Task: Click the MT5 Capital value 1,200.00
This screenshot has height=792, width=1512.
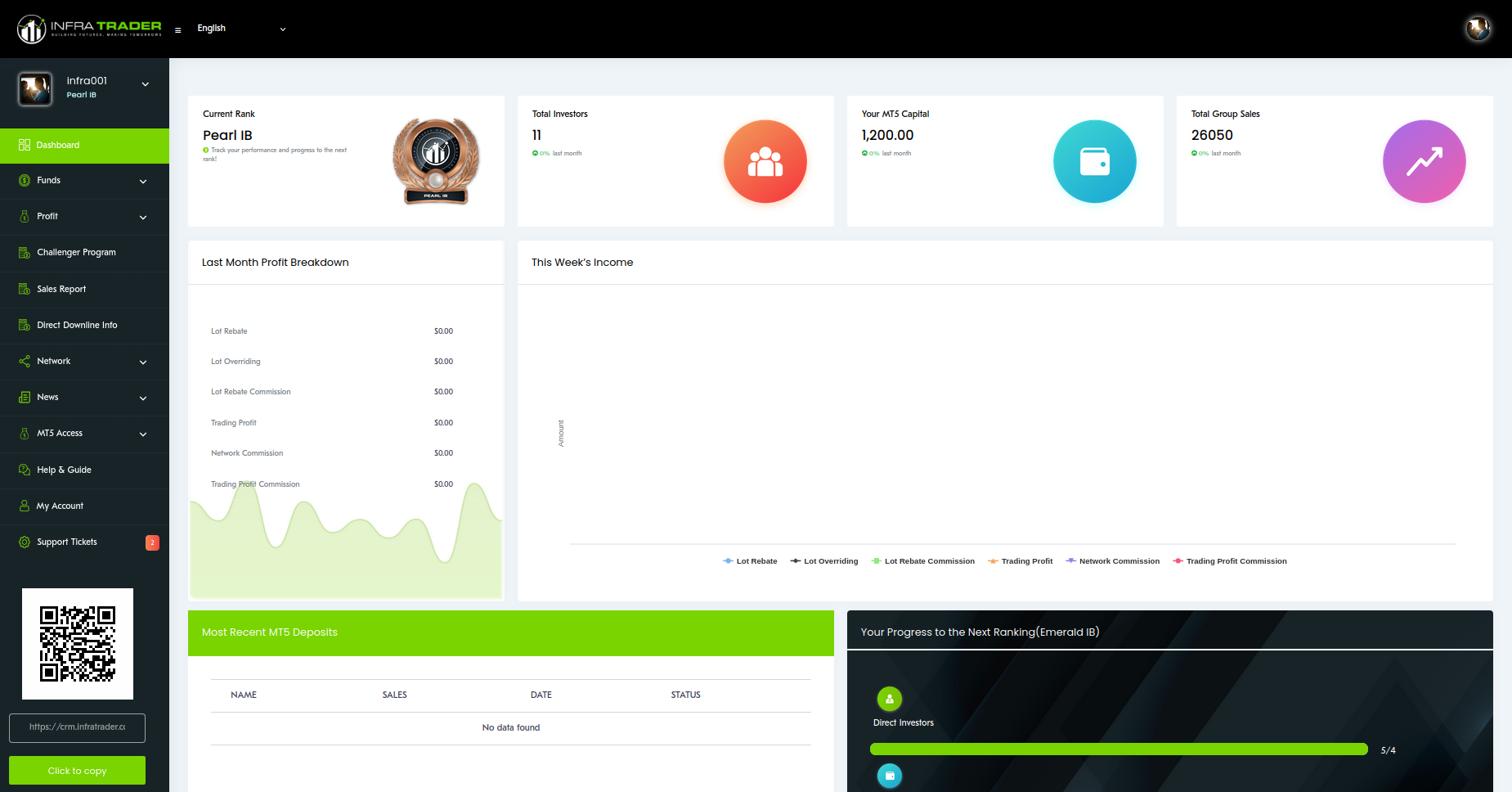Action: point(887,135)
